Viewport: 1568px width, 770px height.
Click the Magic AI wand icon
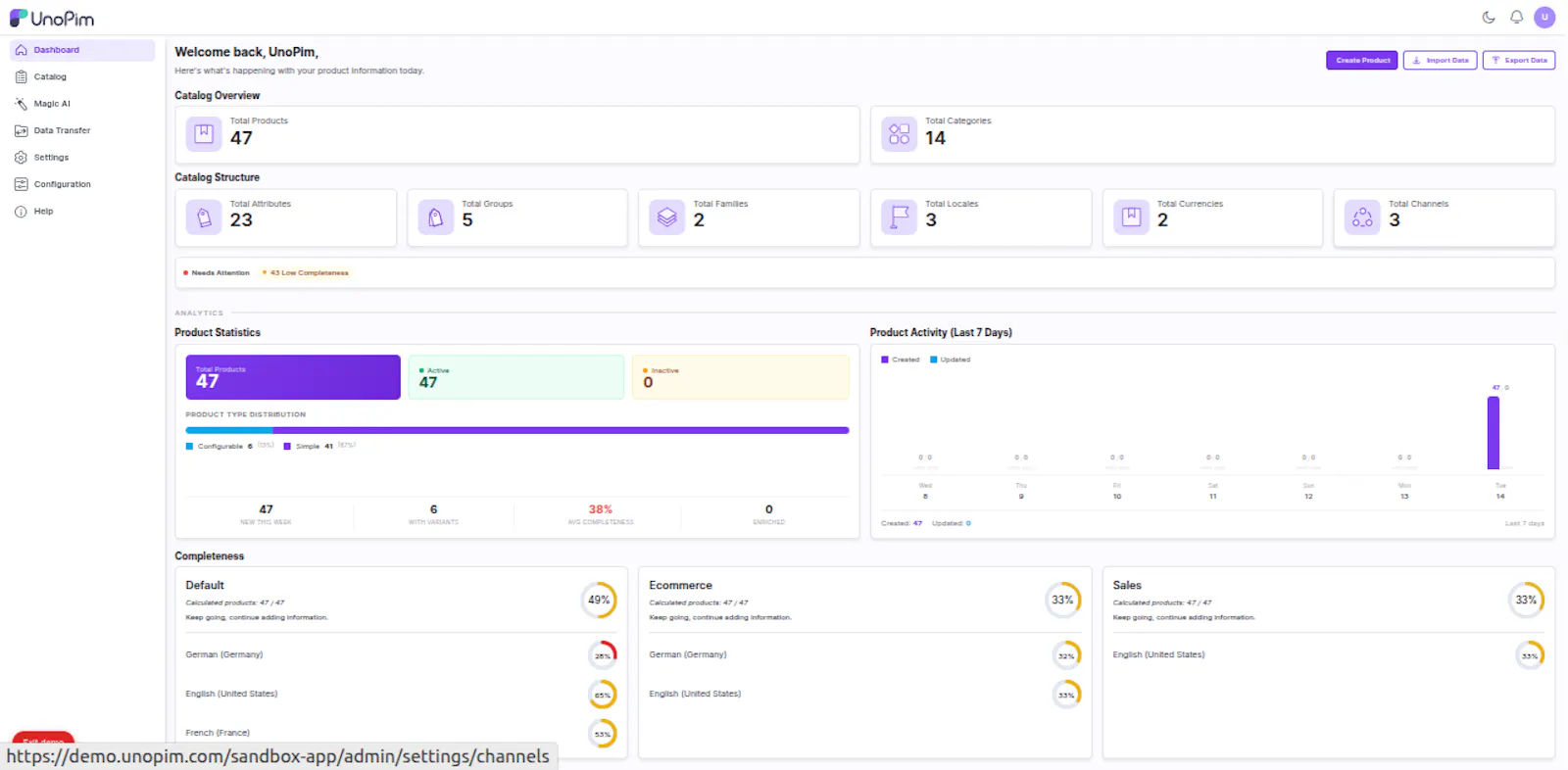(x=21, y=104)
